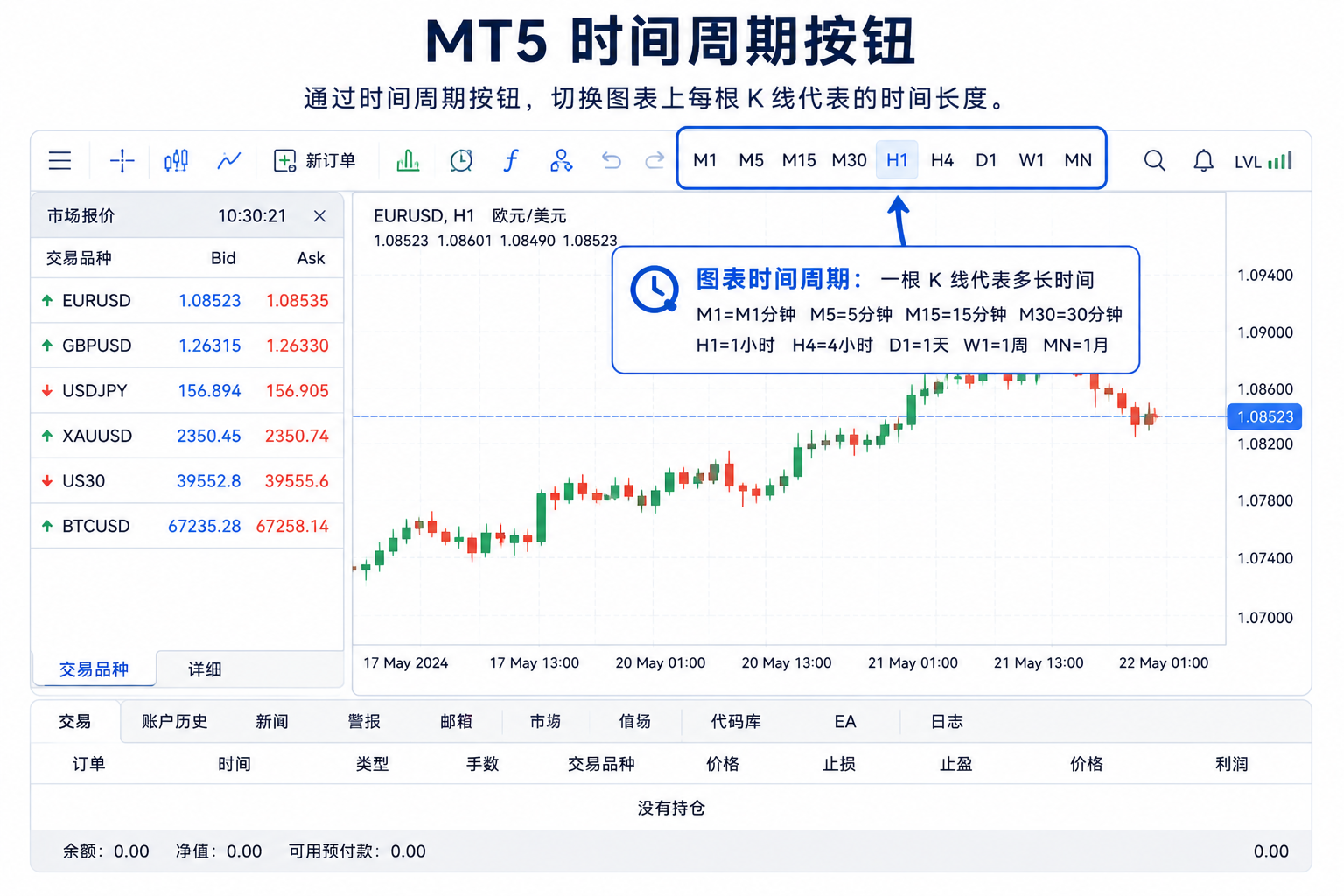1344x896 pixels.
Task: Click the market watch time 10:30:21
Action: [252, 216]
